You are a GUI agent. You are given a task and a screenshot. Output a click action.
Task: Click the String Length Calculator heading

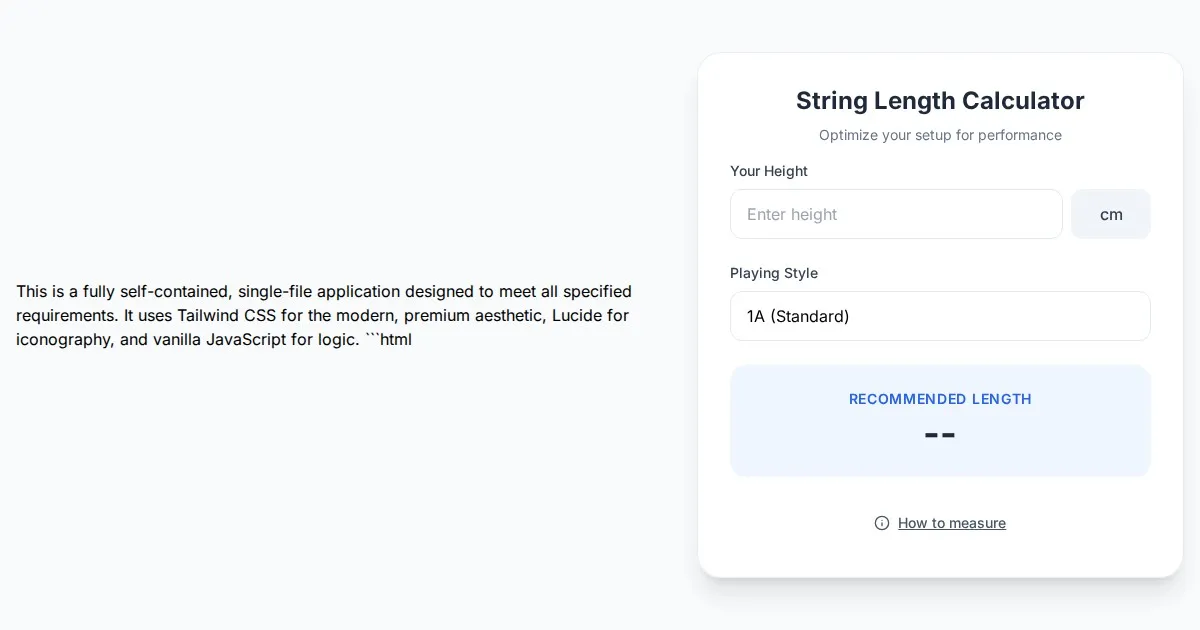click(x=940, y=101)
